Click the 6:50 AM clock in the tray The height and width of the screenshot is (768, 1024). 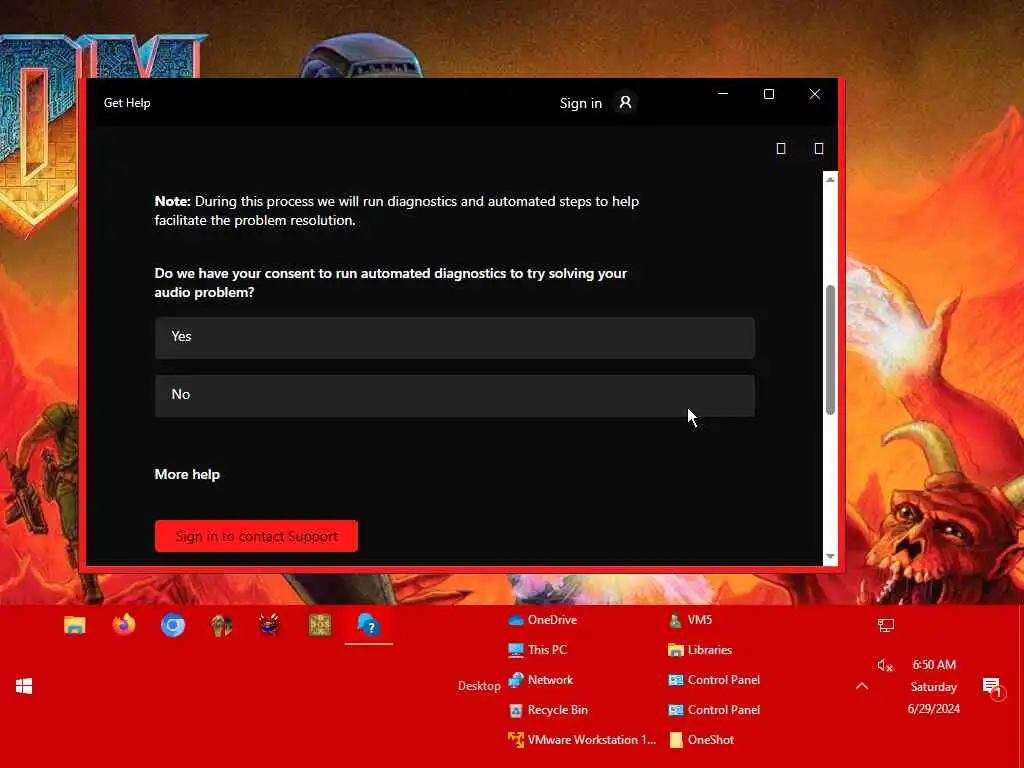[934, 665]
